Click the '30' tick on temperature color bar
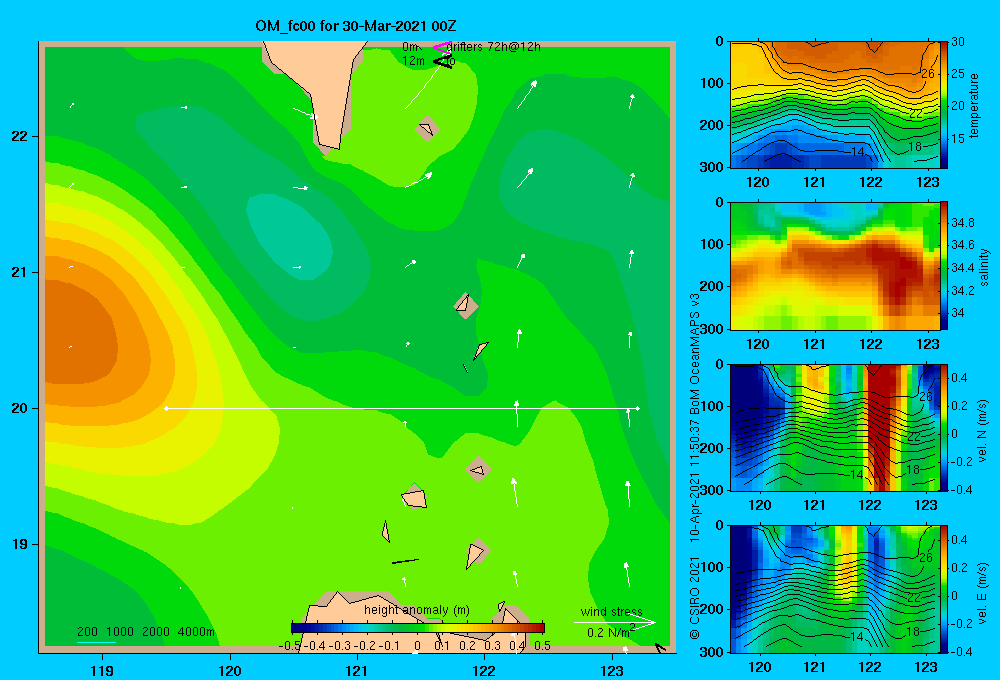1000x680 pixels. [958, 42]
